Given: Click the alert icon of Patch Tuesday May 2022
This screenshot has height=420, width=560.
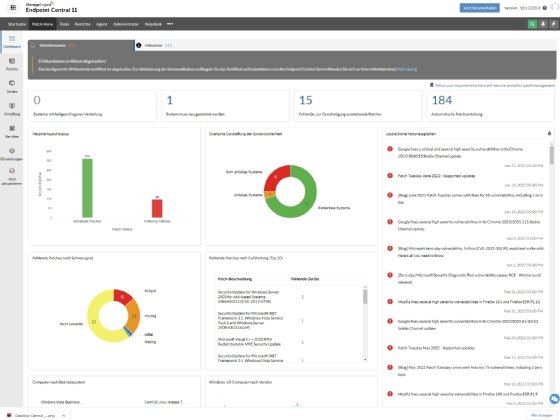Looking at the screenshot, I should [x=390, y=348].
